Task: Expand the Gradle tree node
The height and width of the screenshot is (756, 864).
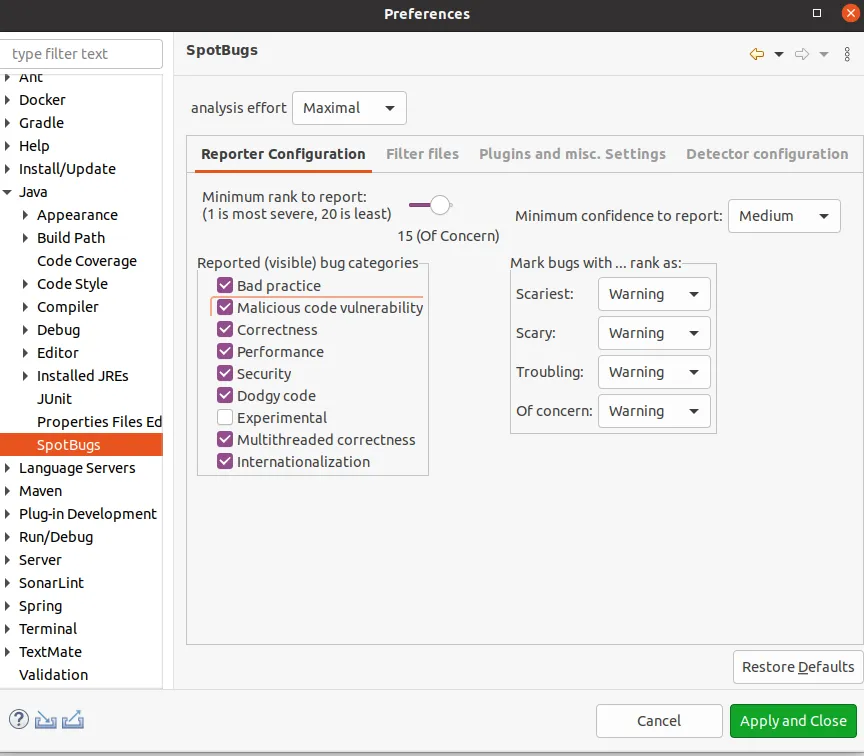Action: (x=7, y=123)
